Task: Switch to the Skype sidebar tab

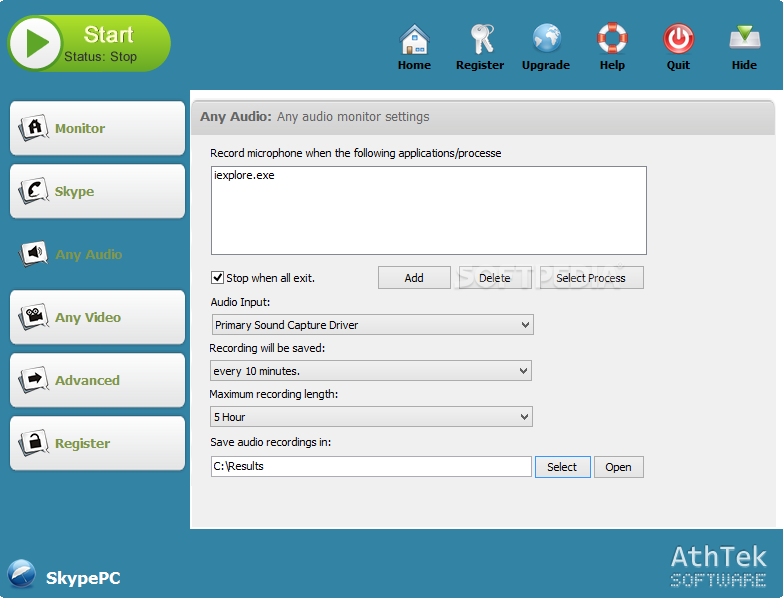Action: click(97, 191)
